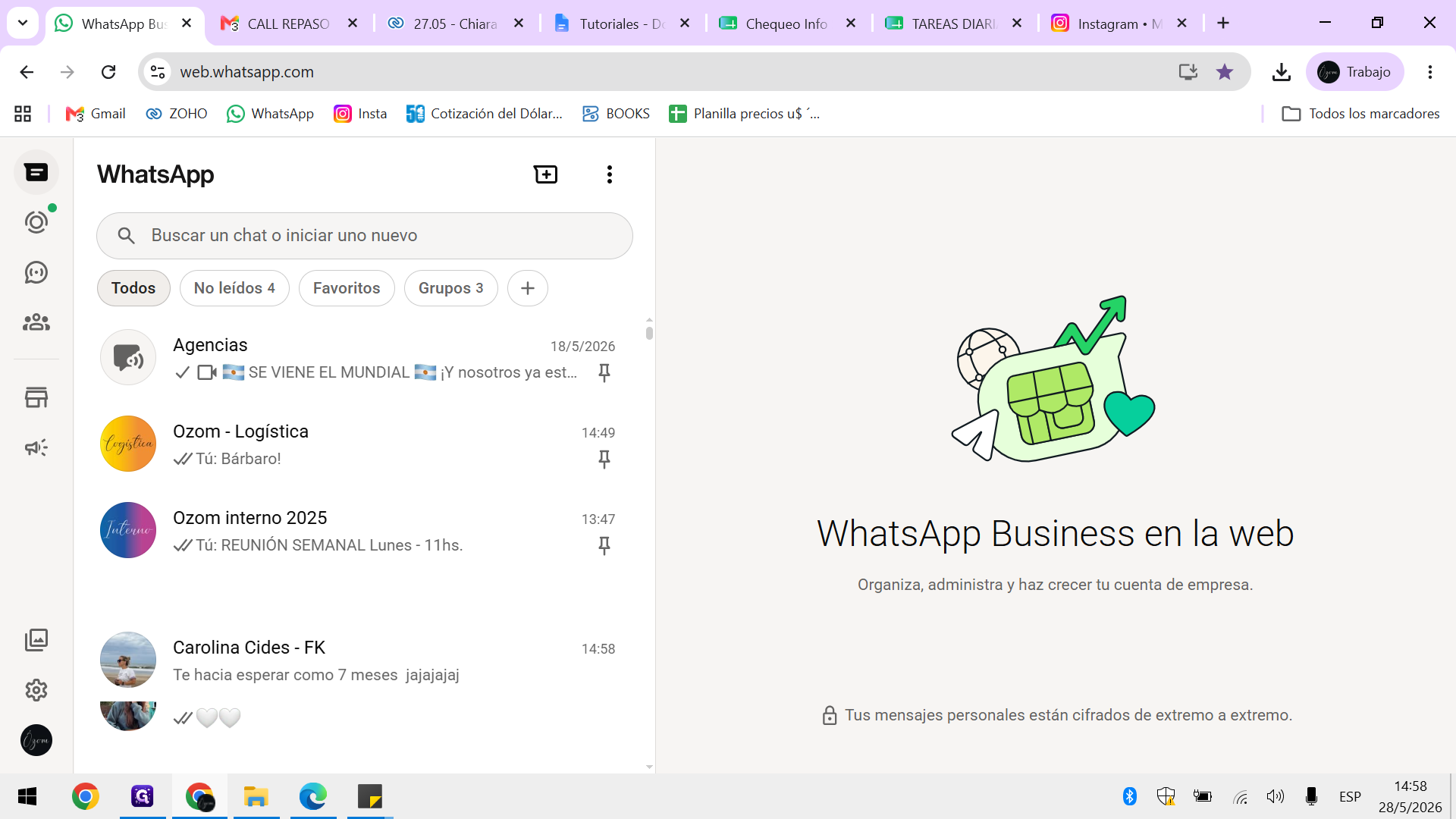Select the Todos filter
Image resolution: width=1456 pixels, height=819 pixels.
(x=133, y=288)
